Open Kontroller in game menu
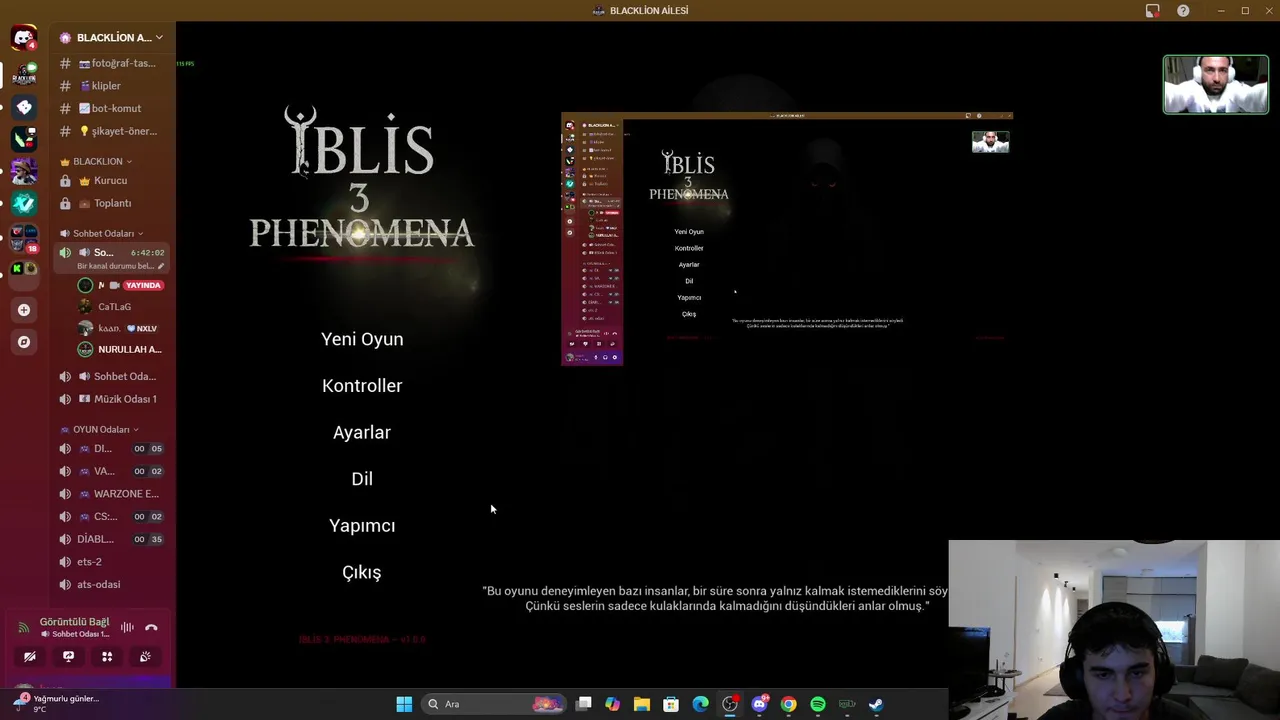 [362, 386]
